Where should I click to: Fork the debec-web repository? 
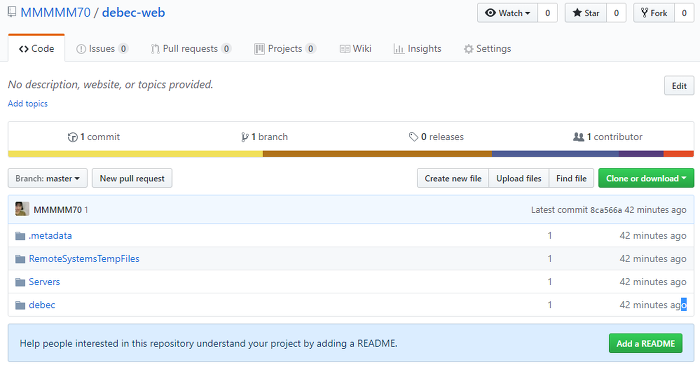[x=654, y=13]
